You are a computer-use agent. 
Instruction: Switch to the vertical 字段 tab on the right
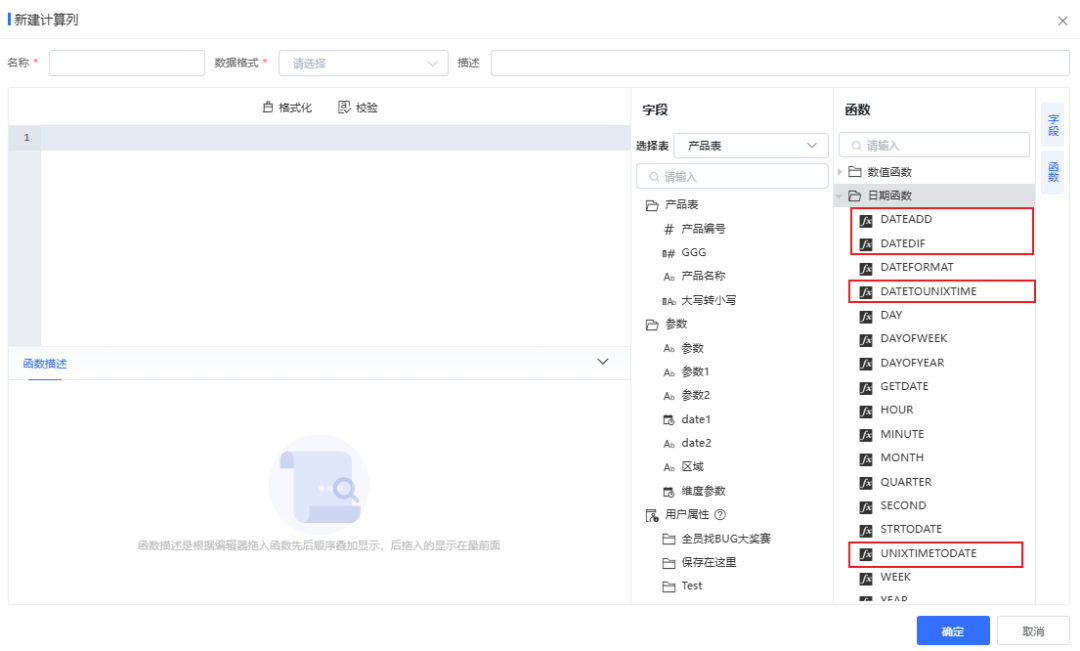(x=1051, y=122)
